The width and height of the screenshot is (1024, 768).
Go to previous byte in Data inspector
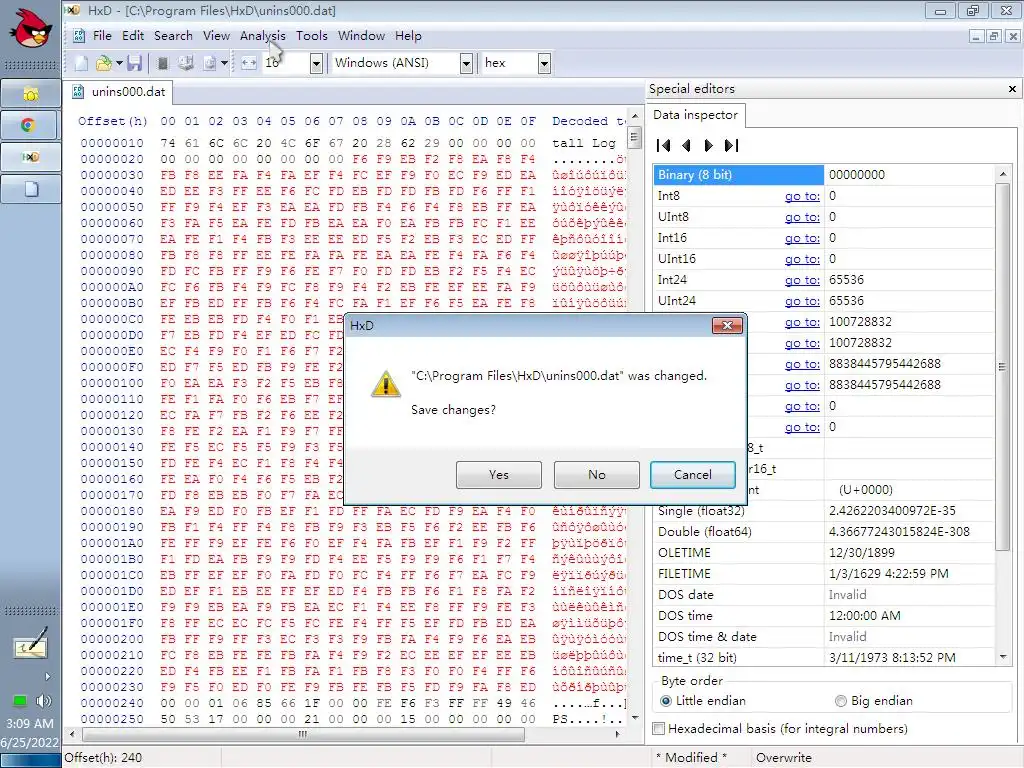point(686,146)
